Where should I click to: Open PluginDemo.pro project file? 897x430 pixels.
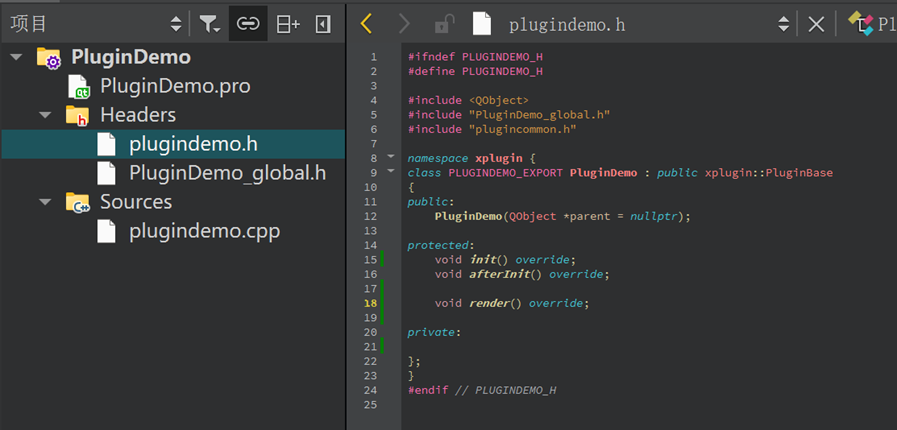[x=174, y=86]
